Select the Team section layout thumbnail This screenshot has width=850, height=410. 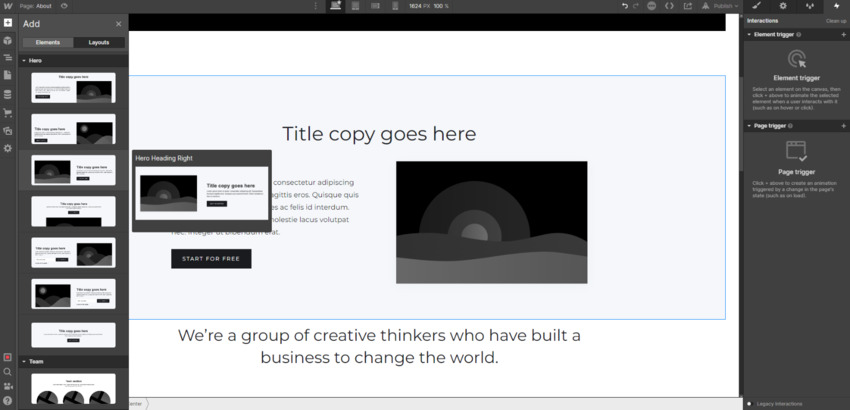point(73,388)
